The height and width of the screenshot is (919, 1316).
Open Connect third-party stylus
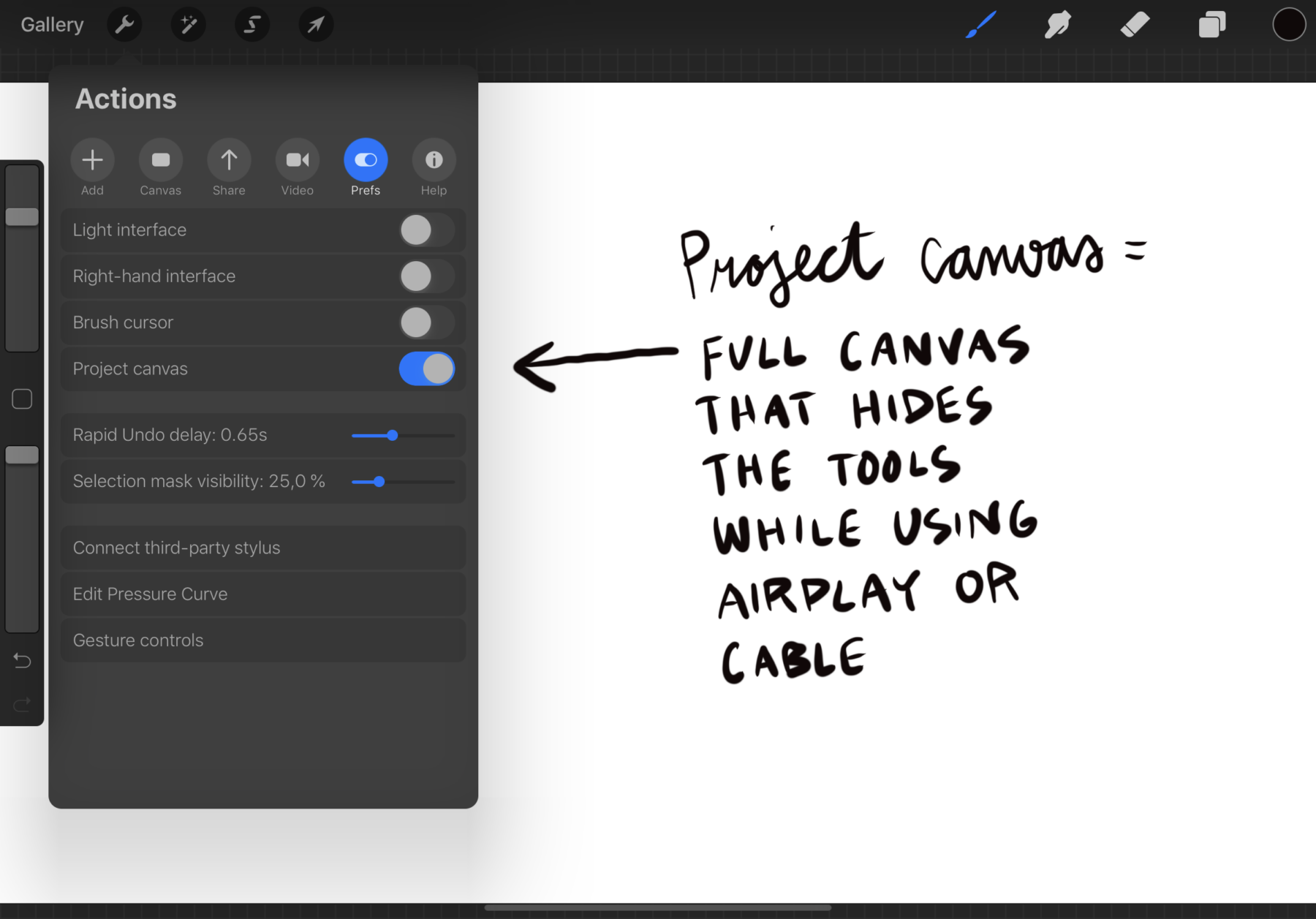point(263,548)
